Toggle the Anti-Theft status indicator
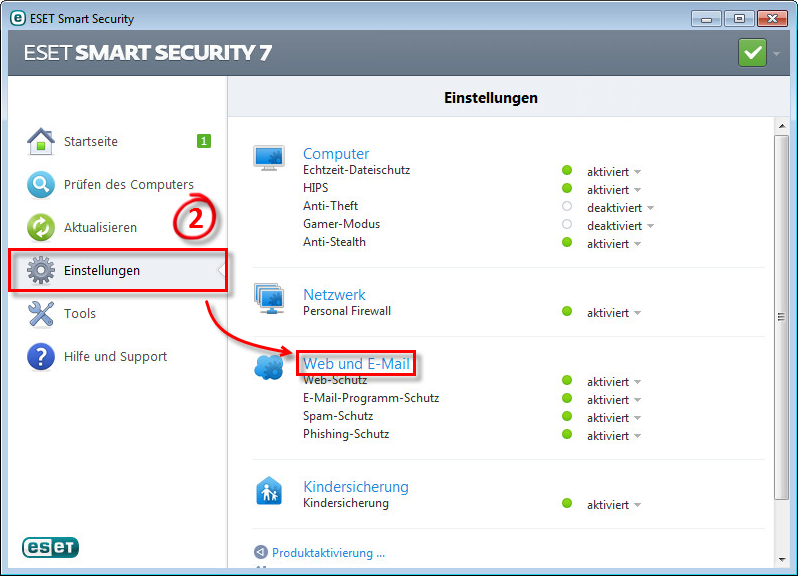Image resolution: width=798 pixels, height=576 pixels. pos(567,208)
